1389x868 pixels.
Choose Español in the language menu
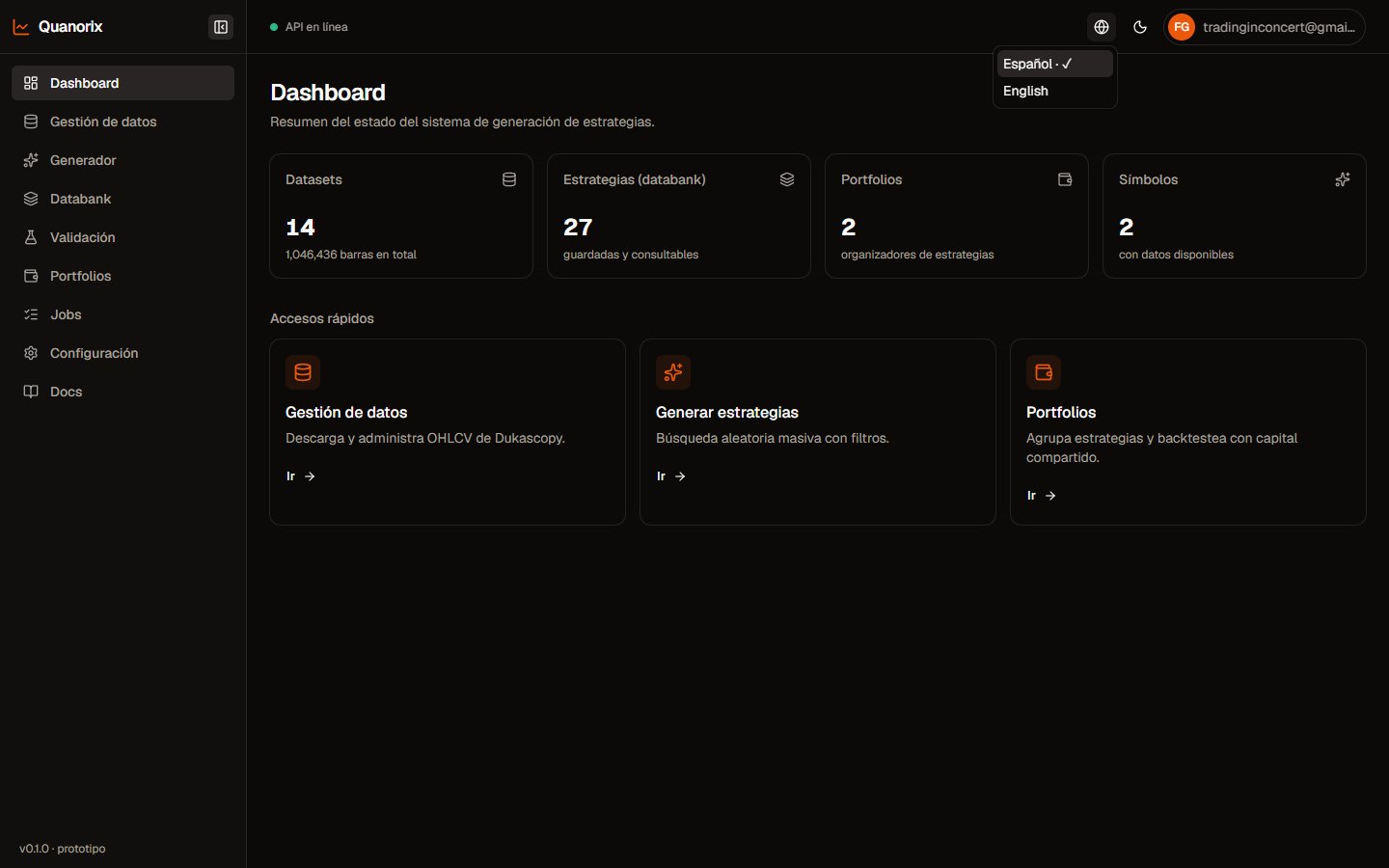(x=1054, y=64)
